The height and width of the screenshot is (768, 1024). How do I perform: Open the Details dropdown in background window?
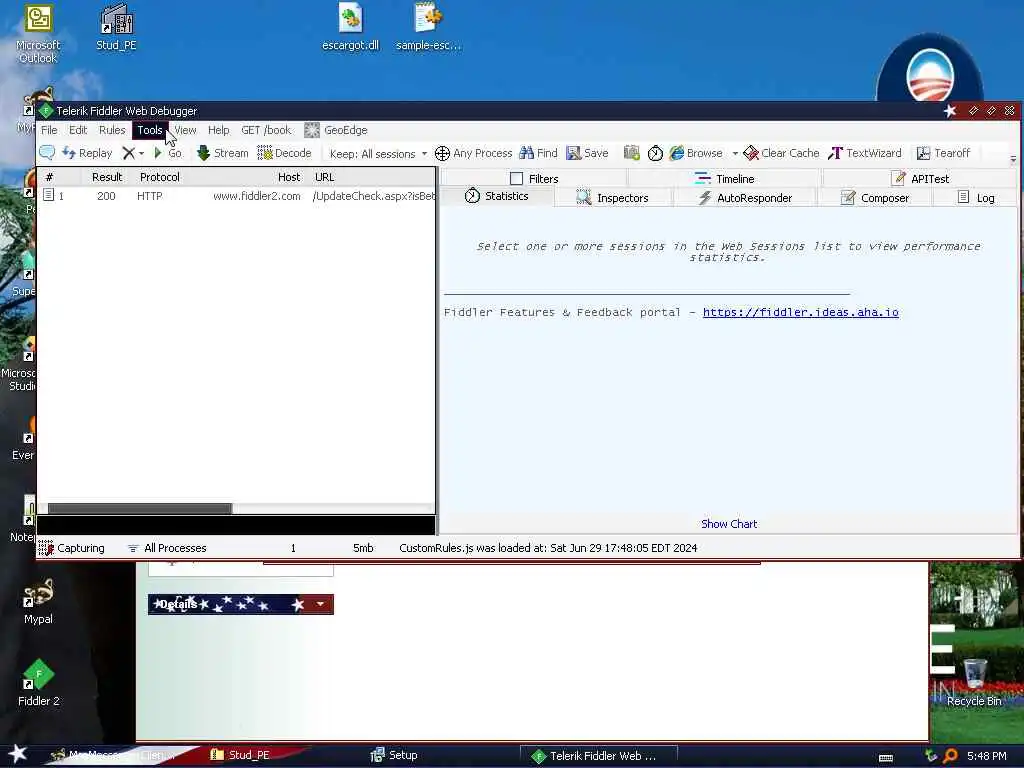pos(320,604)
